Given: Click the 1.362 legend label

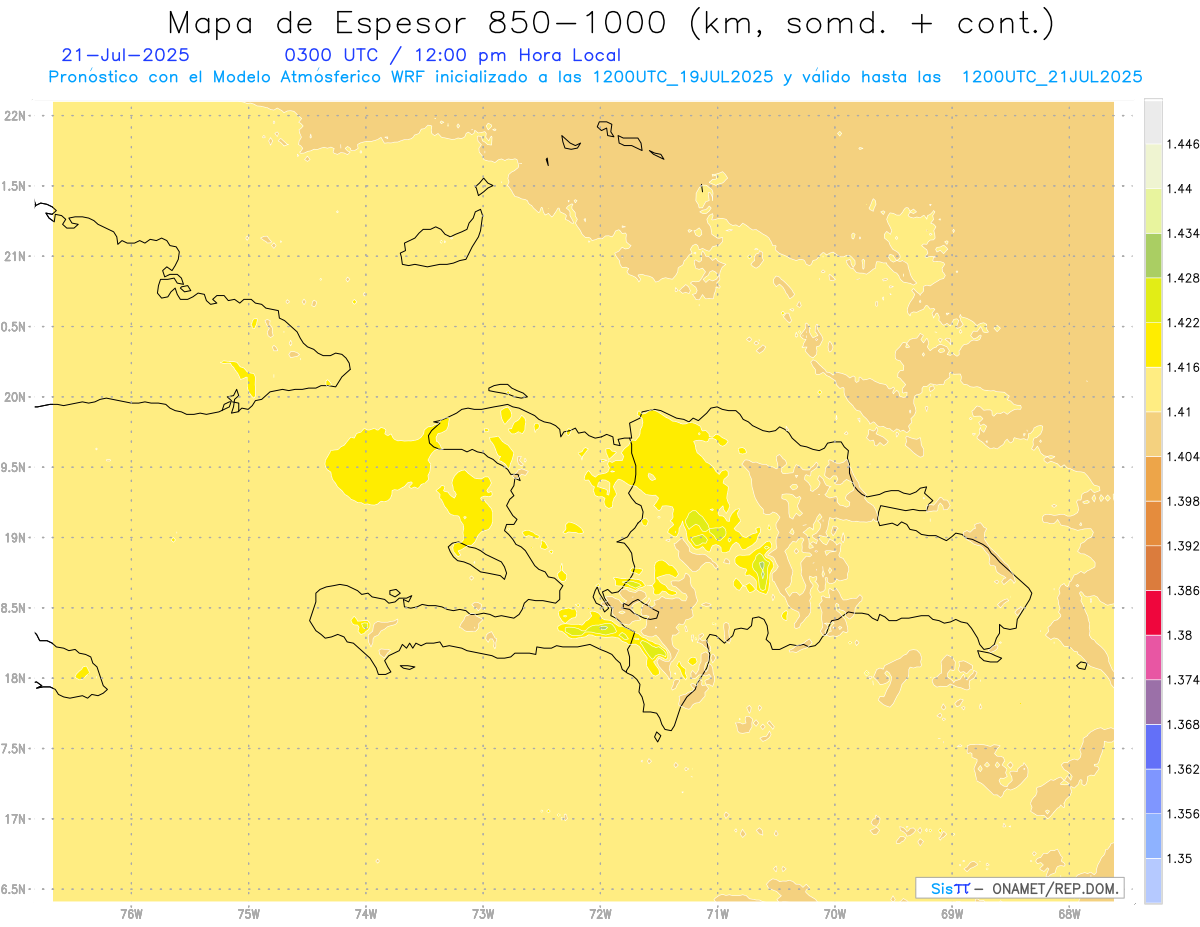Looking at the screenshot, I should click(x=1185, y=769).
